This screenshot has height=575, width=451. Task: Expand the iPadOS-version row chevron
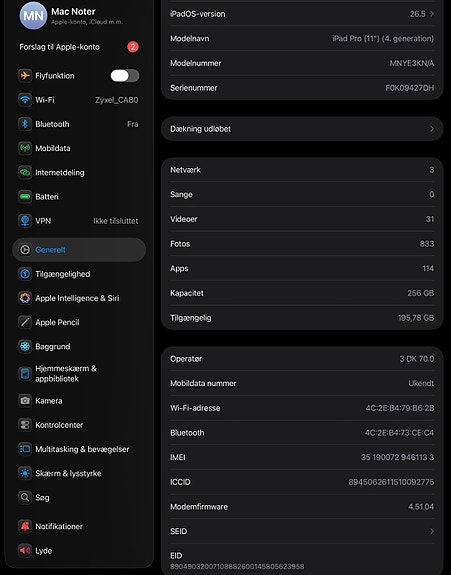click(432, 14)
